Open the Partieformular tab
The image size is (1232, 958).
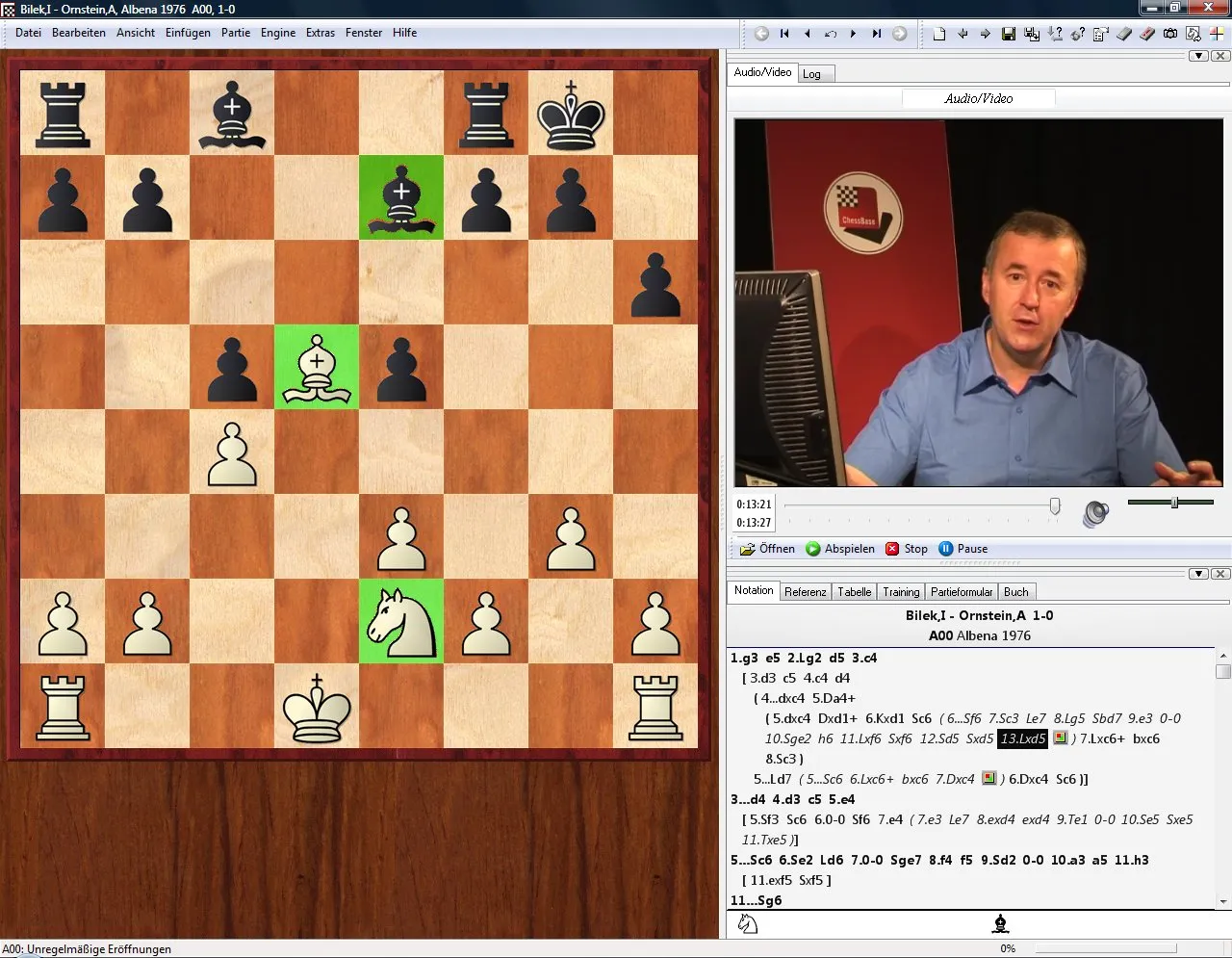pyautogui.click(x=962, y=592)
